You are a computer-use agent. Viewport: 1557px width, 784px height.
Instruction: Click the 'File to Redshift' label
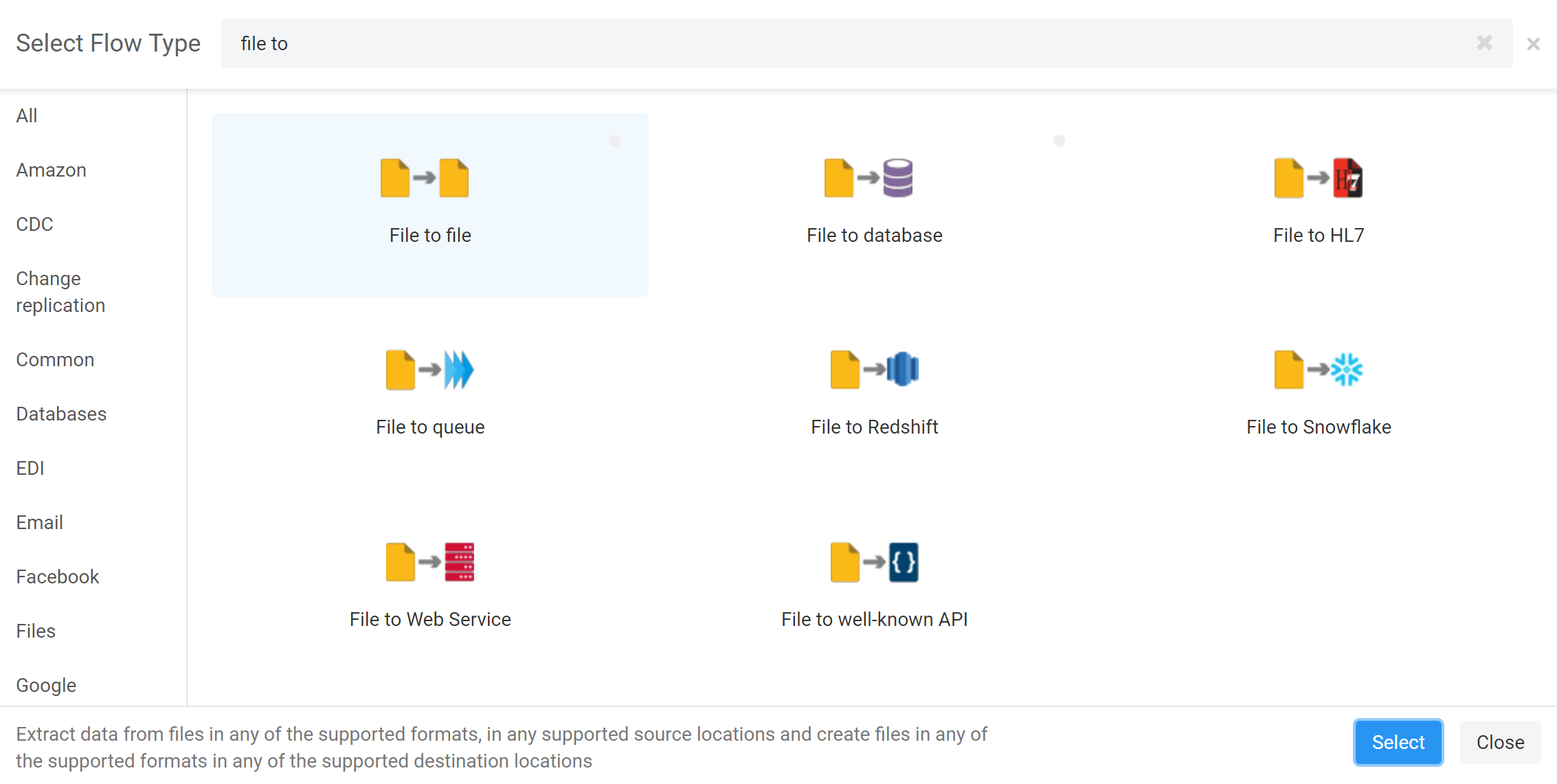(874, 427)
